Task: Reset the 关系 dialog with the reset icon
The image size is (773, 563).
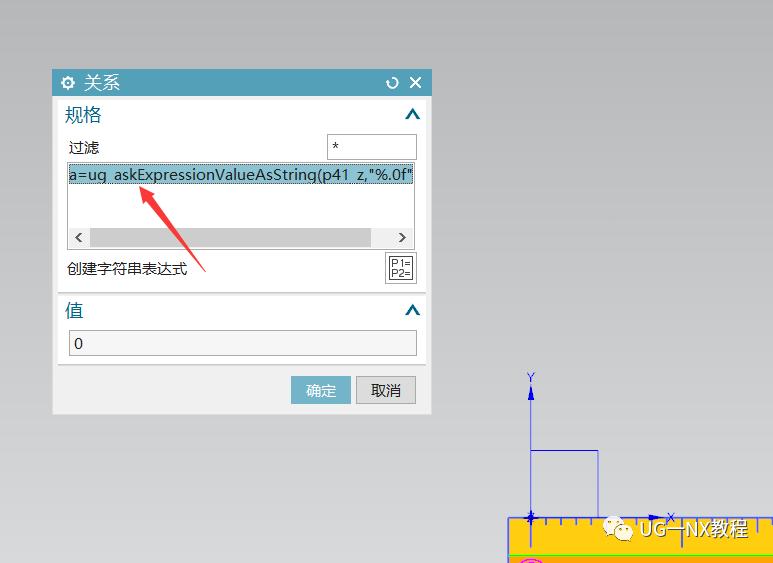Action: click(x=392, y=83)
